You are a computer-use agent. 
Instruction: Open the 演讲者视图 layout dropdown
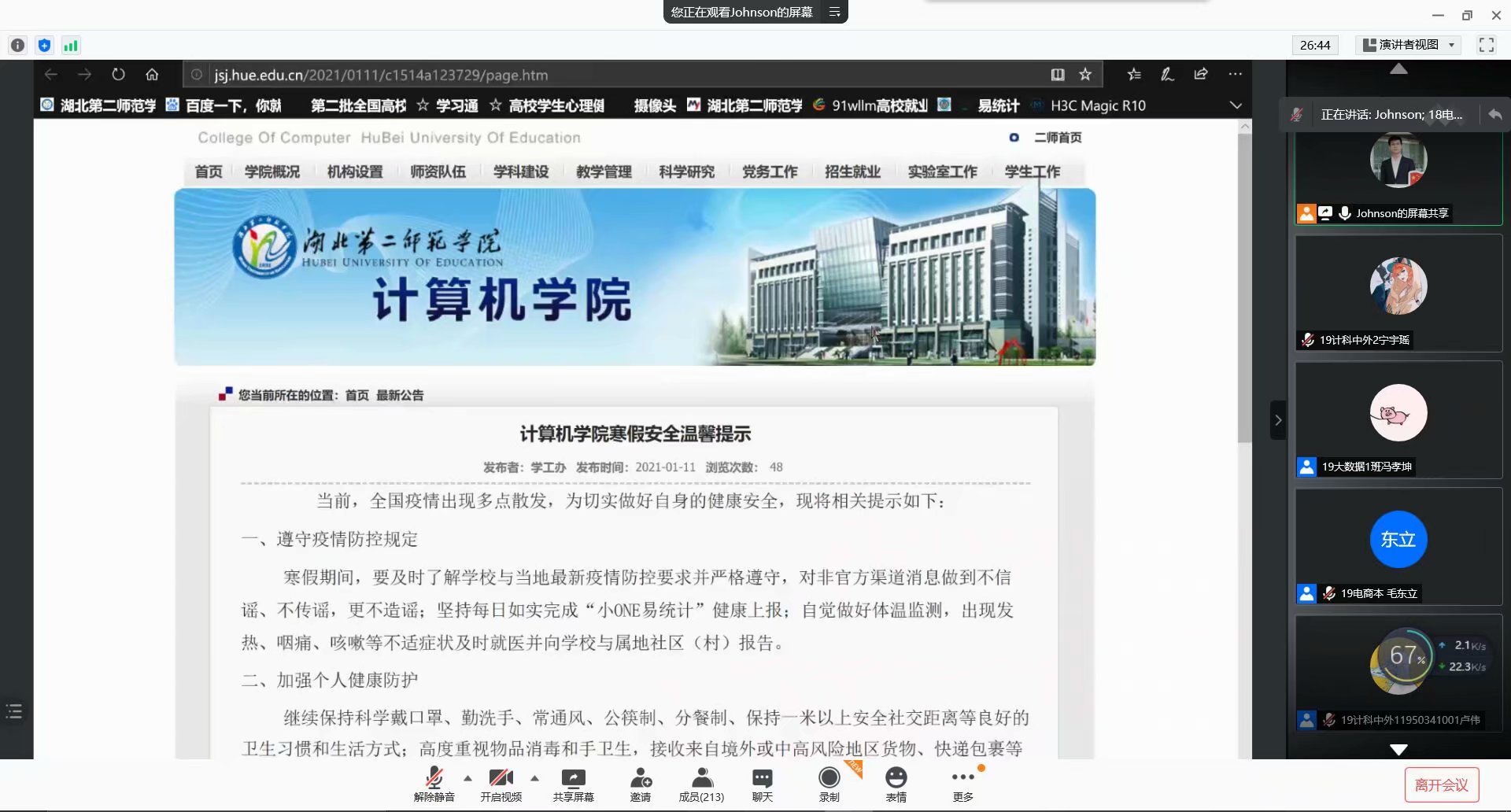1409,45
